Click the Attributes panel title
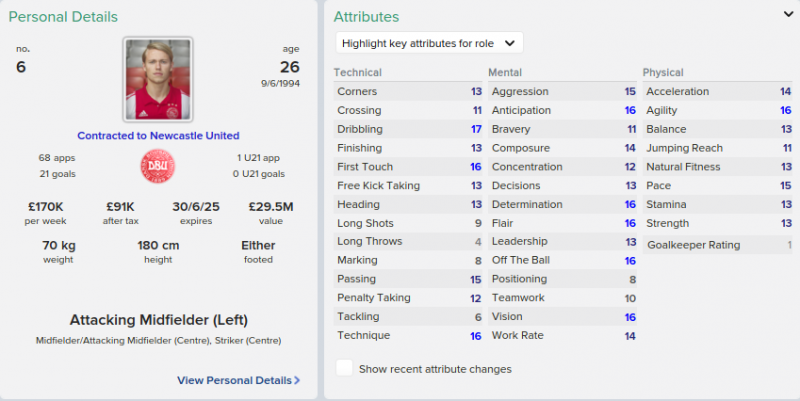Screen dimensions: 800x401 pyautogui.click(x=366, y=17)
